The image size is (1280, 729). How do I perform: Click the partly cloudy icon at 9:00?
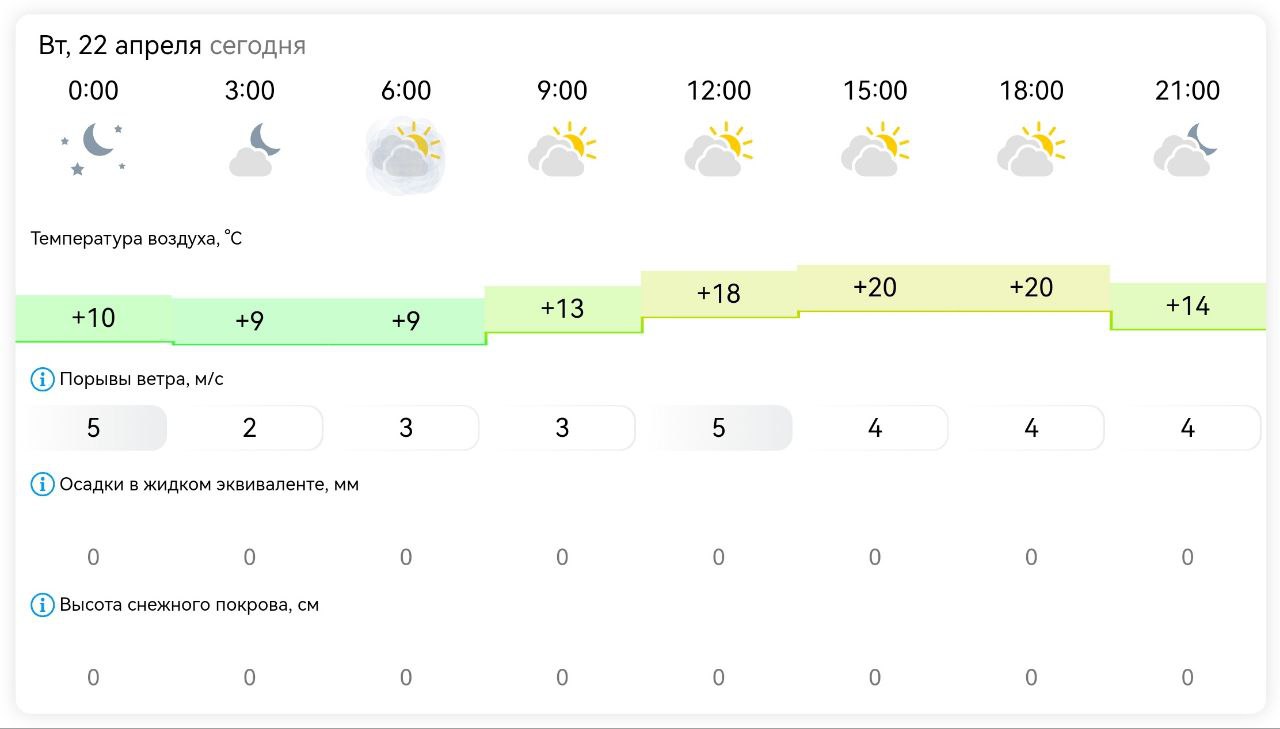pyautogui.click(x=562, y=149)
